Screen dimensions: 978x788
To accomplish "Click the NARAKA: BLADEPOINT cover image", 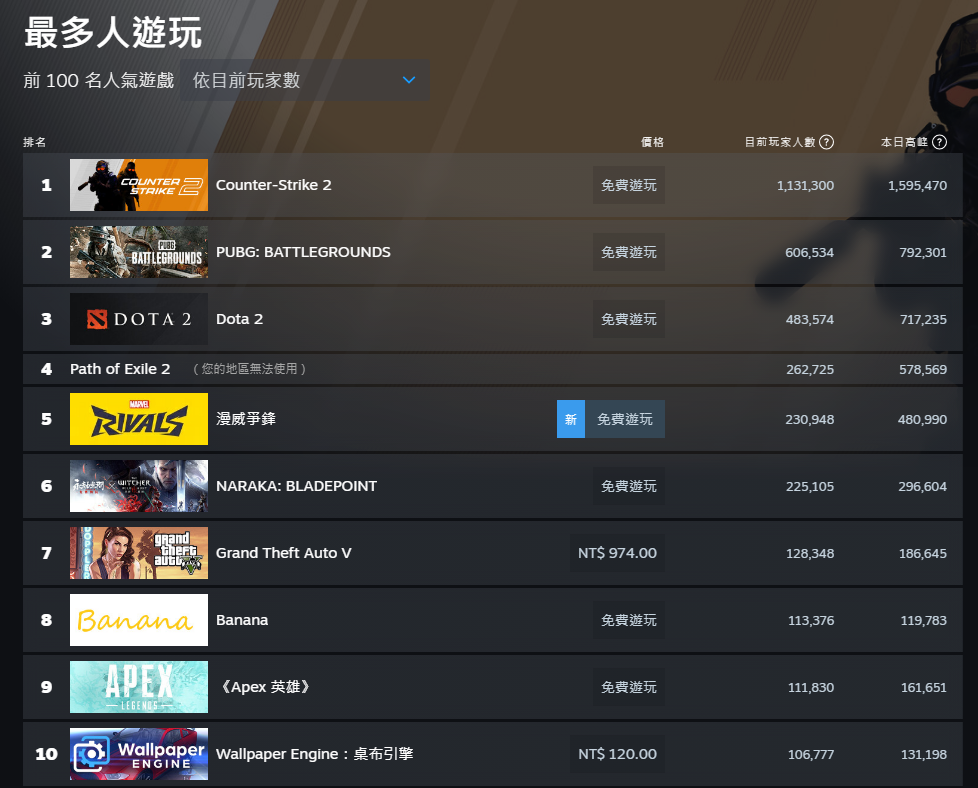I will click(x=139, y=486).
